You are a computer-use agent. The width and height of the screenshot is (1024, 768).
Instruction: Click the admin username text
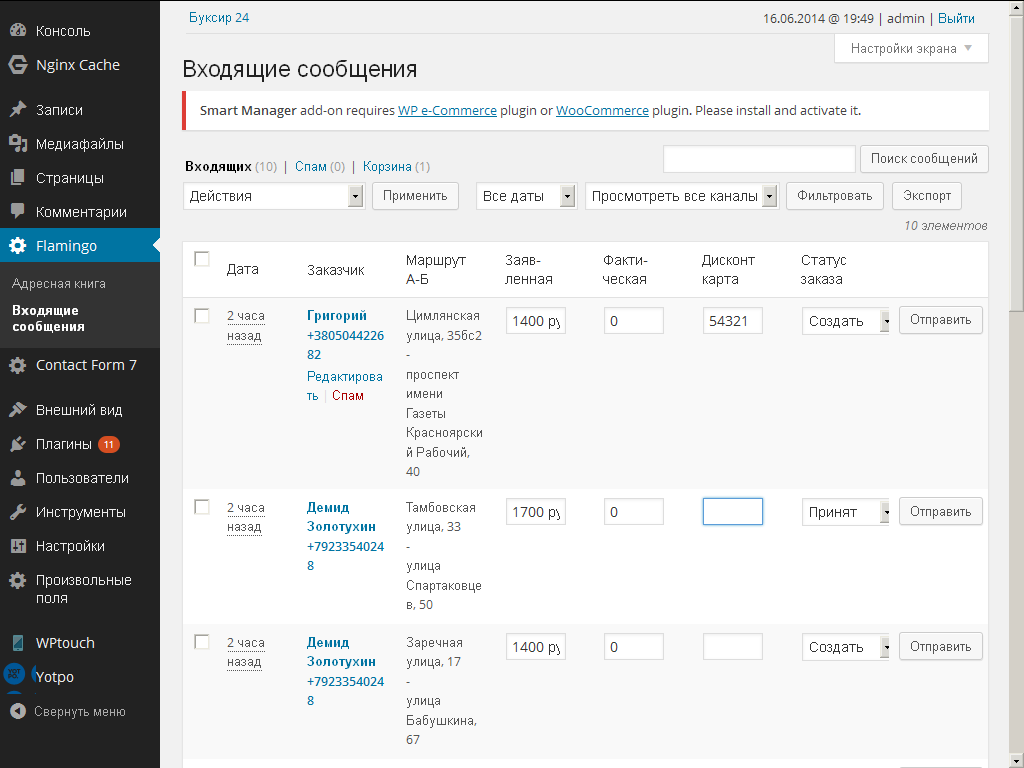click(x=906, y=18)
